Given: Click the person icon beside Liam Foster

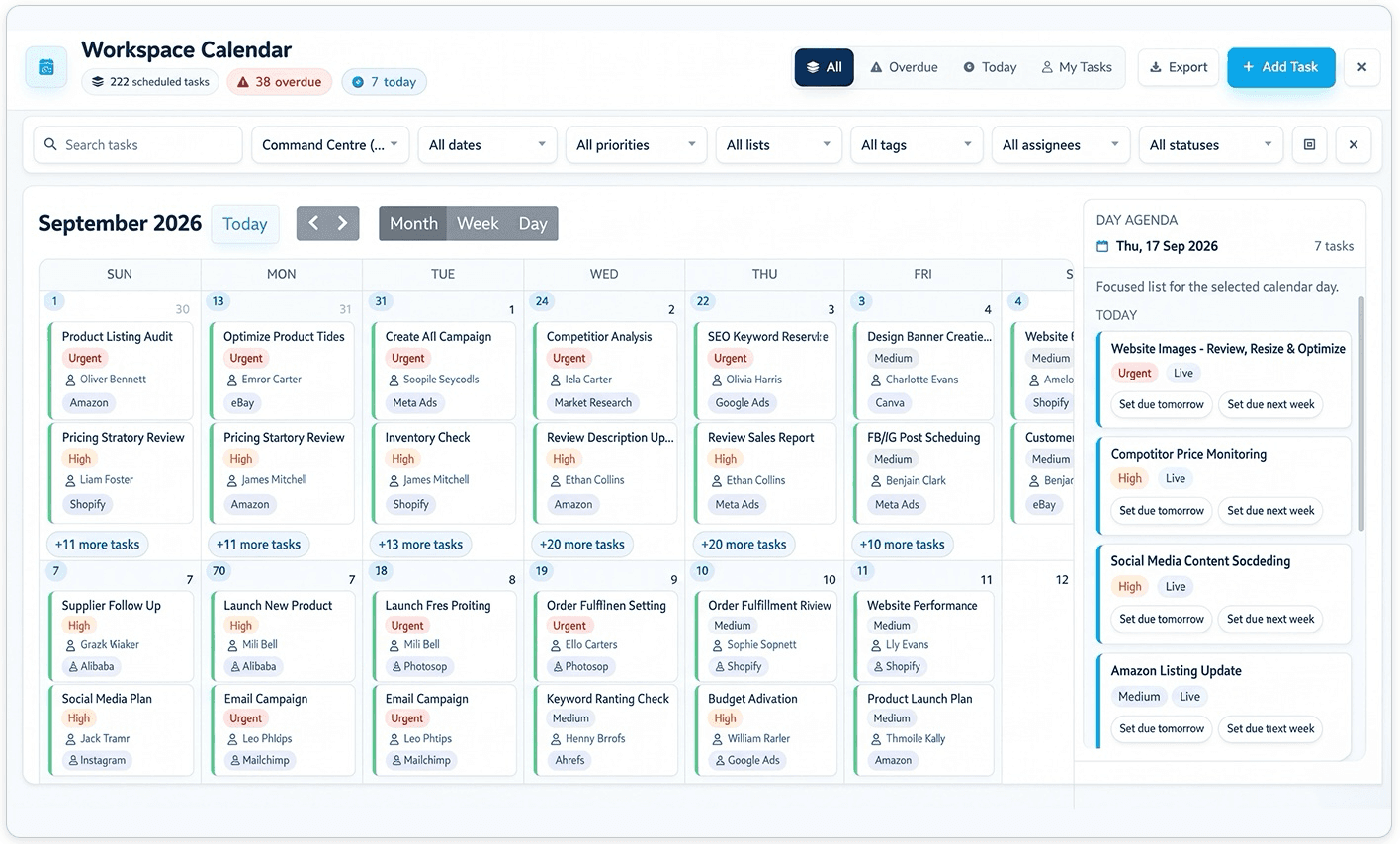Looking at the screenshot, I should pyautogui.click(x=70, y=480).
